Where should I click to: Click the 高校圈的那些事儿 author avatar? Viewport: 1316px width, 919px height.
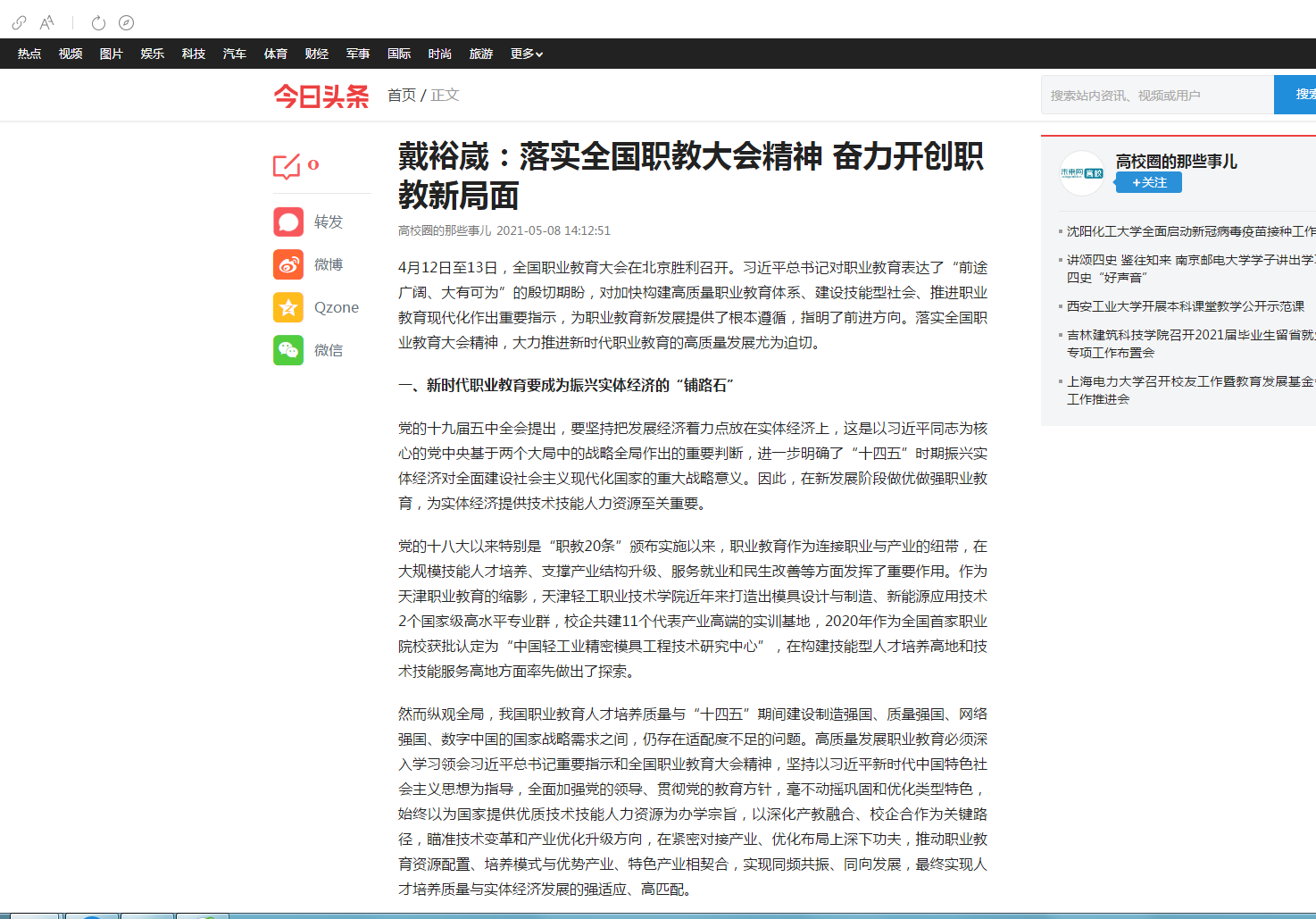click(1082, 173)
